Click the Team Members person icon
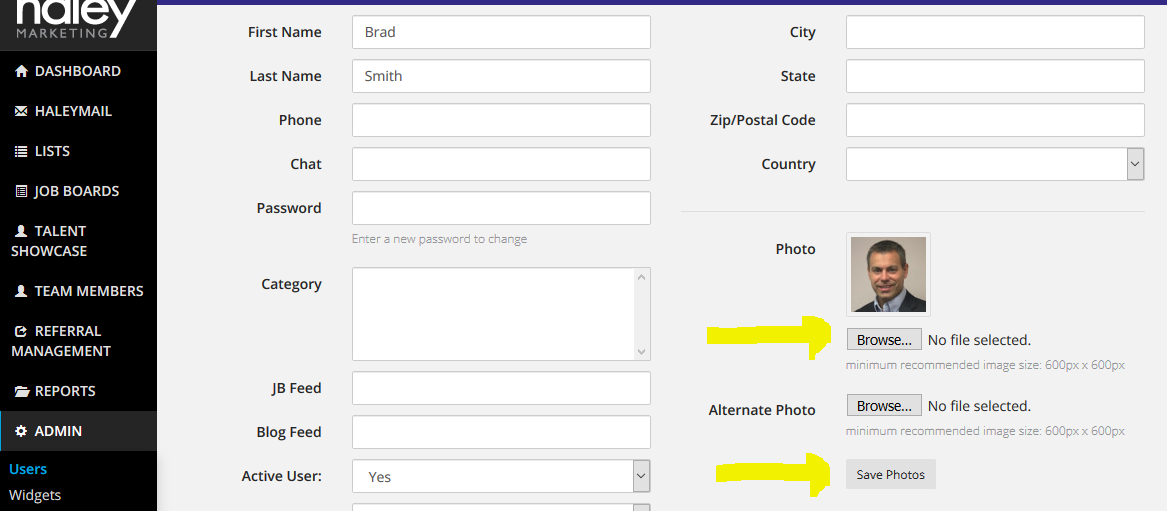 click(21, 292)
